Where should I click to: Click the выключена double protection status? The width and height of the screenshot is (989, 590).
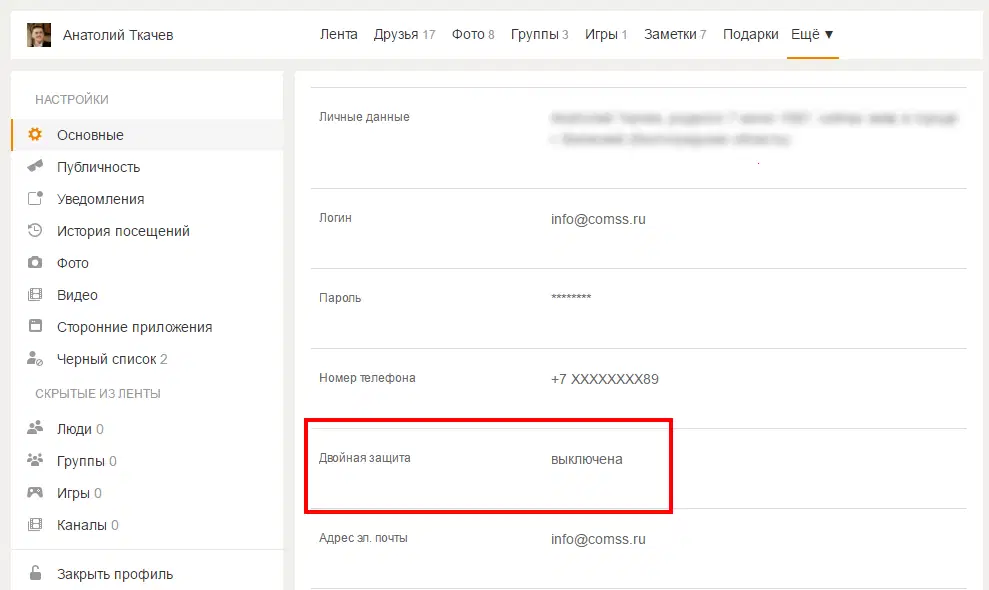587,459
